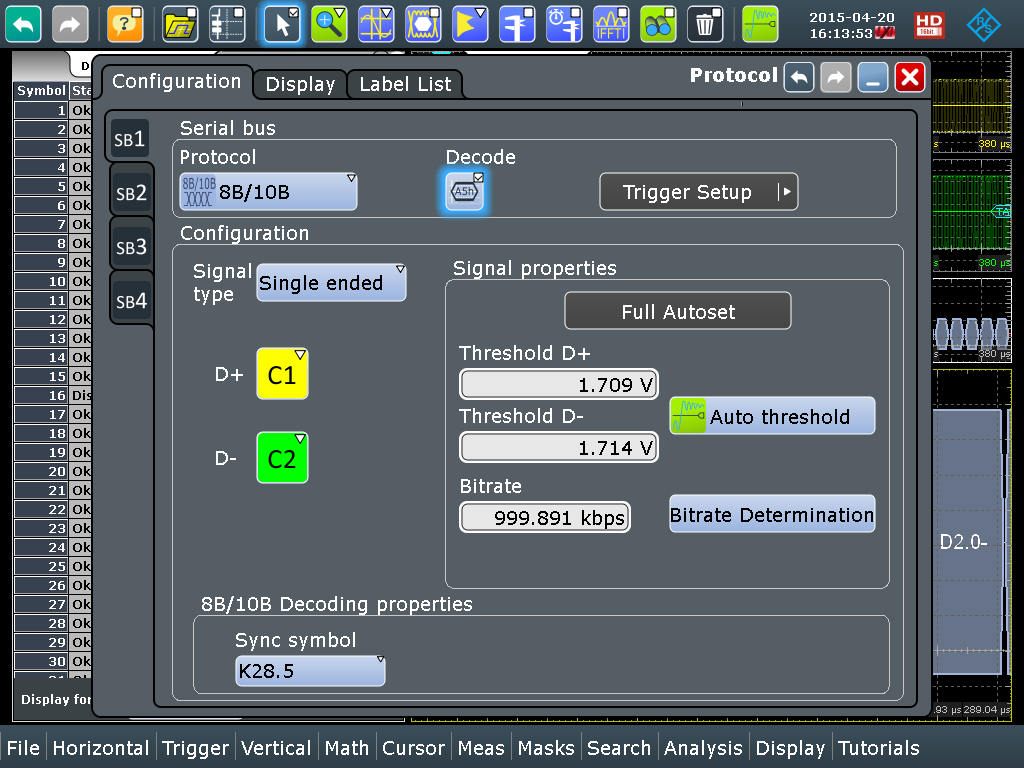The height and width of the screenshot is (768, 1024).
Task: Select the arrow pointer selection tool
Action: tap(282, 24)
